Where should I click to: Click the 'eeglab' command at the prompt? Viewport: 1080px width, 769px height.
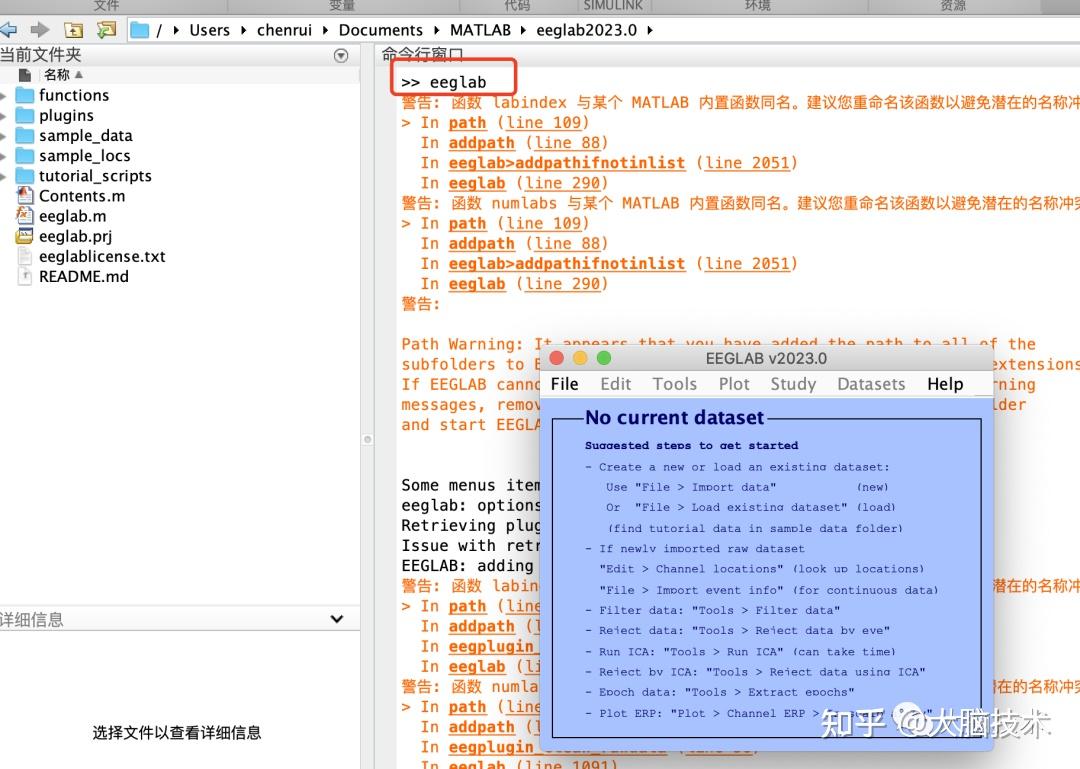coord(457,82)
